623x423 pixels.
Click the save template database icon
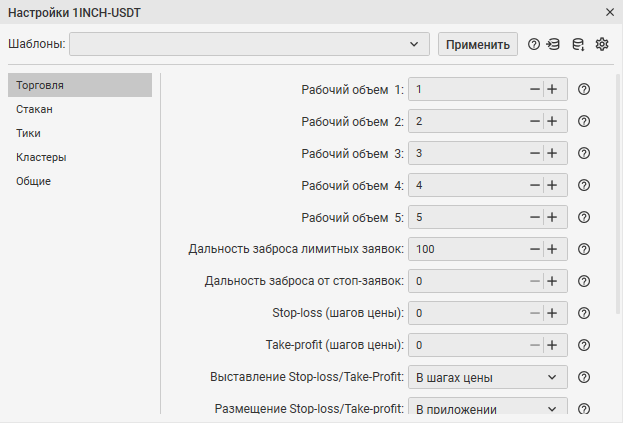[578, 44]
